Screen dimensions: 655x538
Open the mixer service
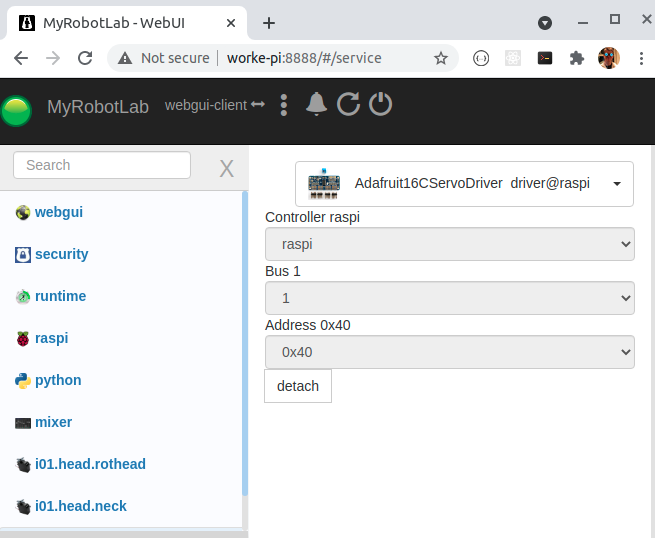click(x=53, y=422)
